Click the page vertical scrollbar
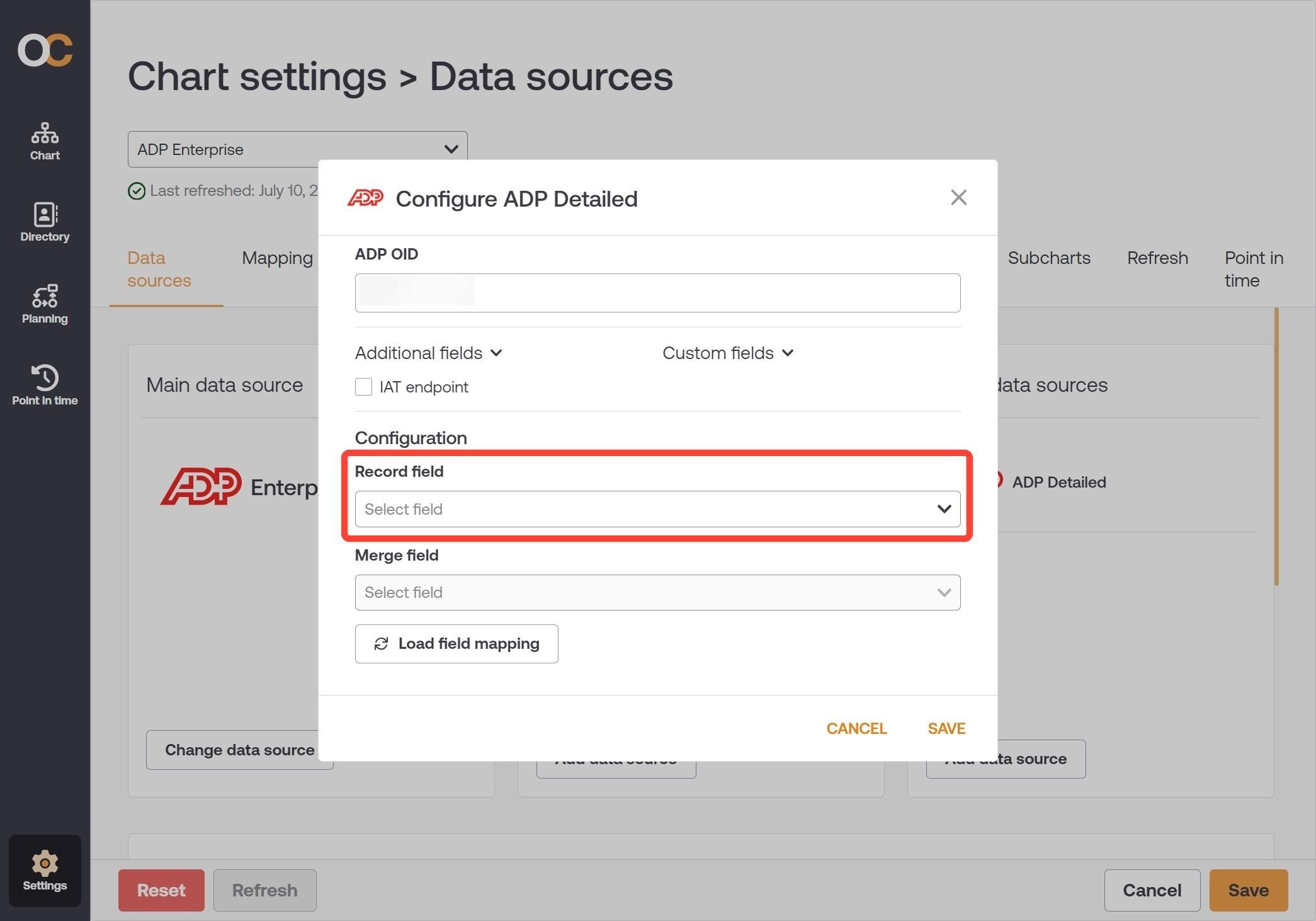 1276,447
